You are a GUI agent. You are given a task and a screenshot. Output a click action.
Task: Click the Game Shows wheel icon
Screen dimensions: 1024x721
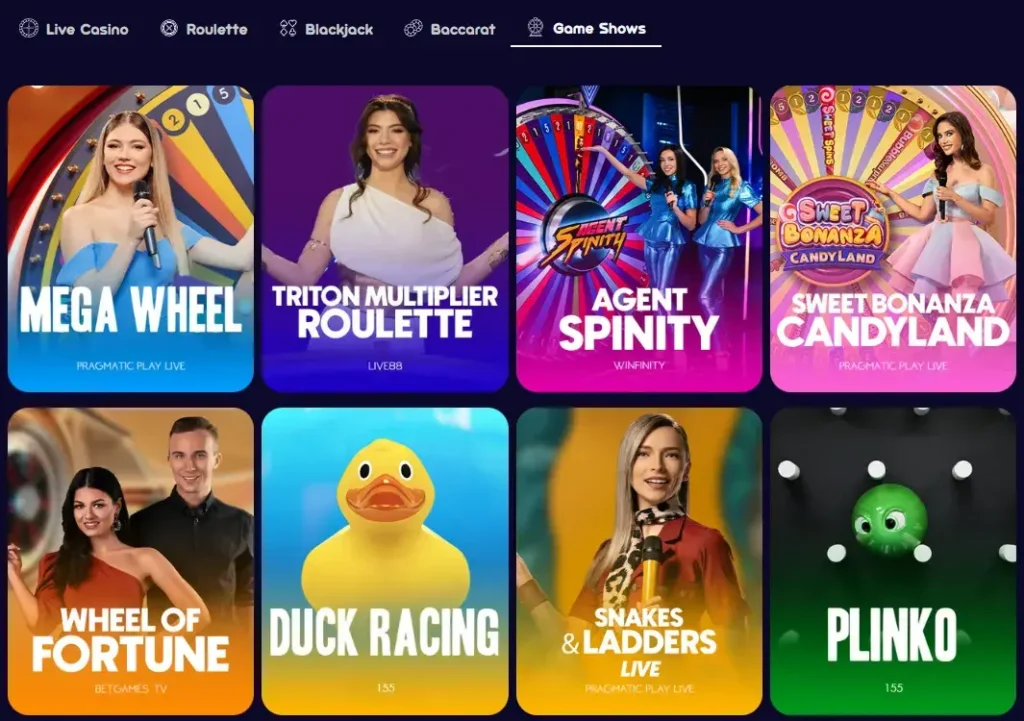click(536, 27)
